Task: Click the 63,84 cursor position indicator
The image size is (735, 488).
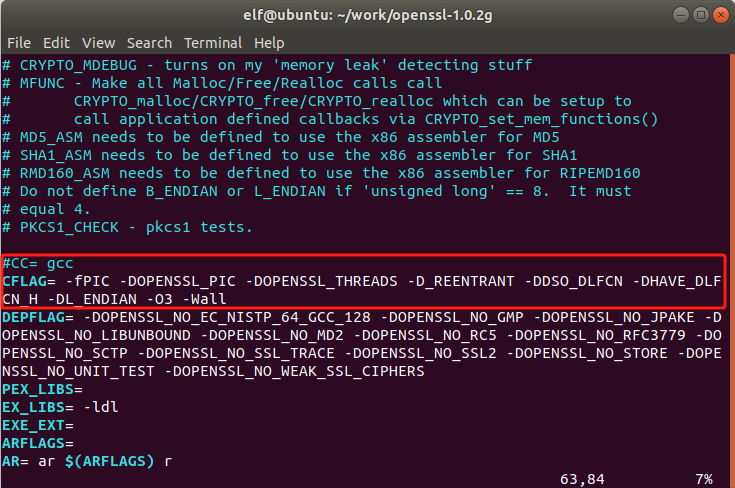Action: [582, 479]
